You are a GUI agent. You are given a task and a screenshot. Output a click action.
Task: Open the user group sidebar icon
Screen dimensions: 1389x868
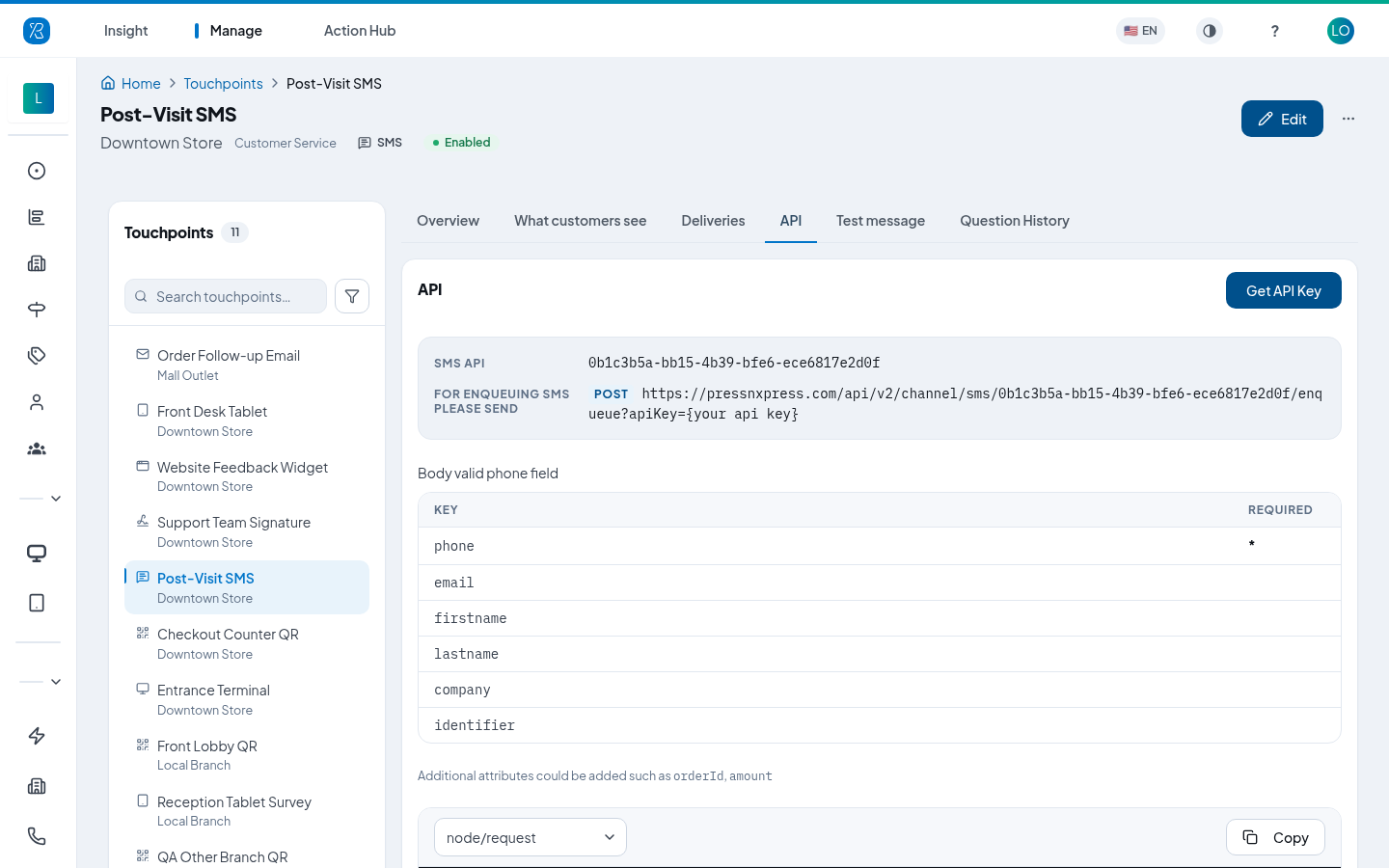point(37,448)
